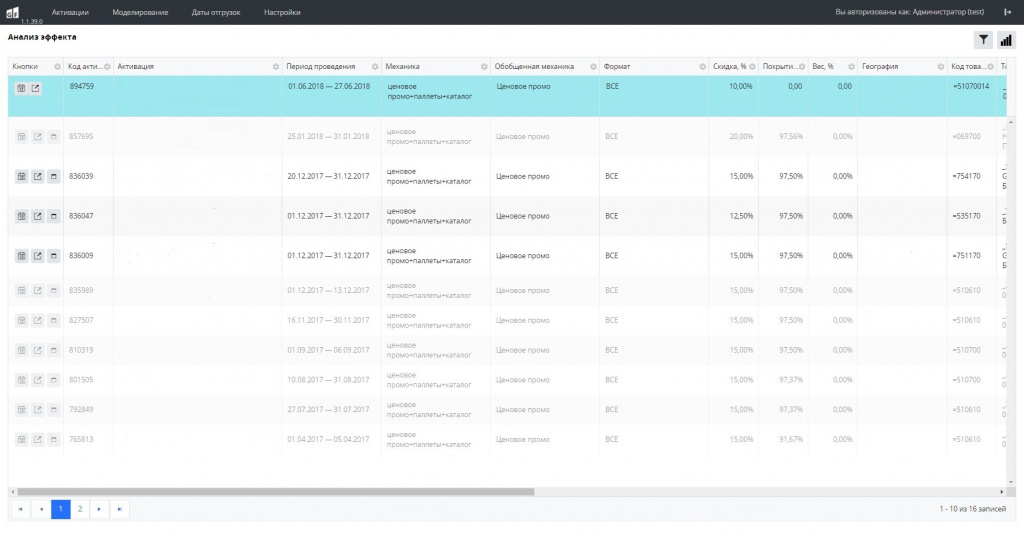Click the vertical scrollbar up arrow

pyautogui.click(x=1011, y=122)
